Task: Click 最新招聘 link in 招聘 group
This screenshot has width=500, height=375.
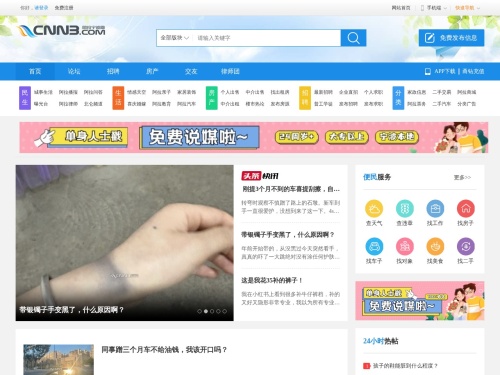Action: coord(323,92)
